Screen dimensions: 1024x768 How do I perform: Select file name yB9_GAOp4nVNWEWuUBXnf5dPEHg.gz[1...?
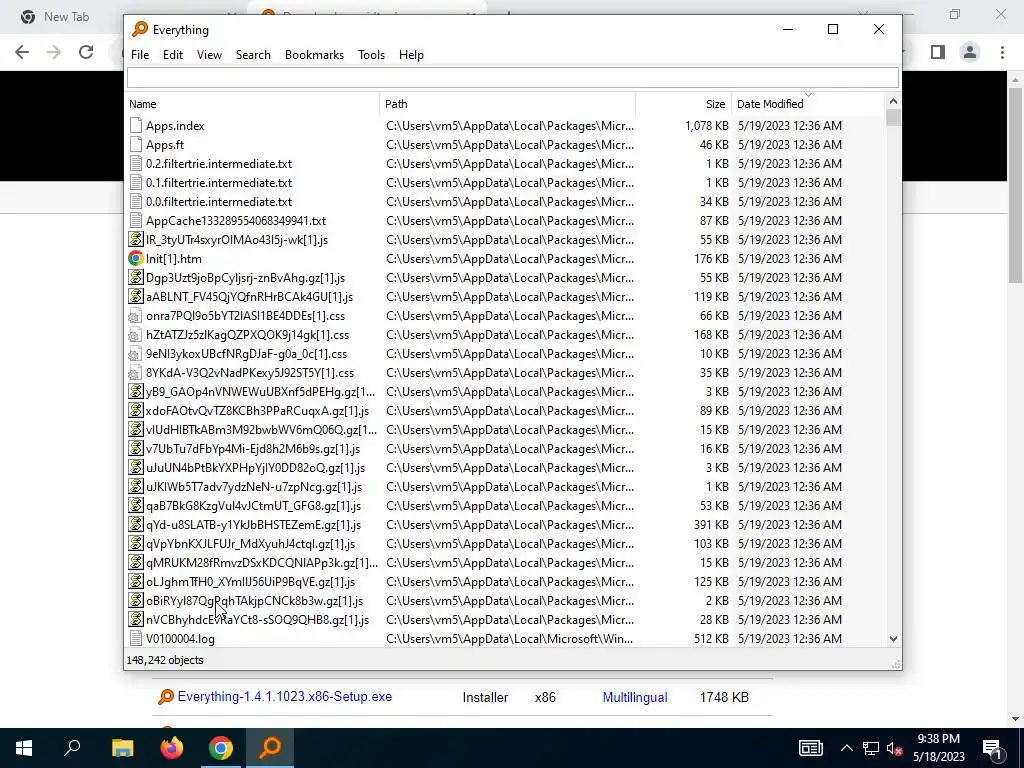[x=261, y=392]
